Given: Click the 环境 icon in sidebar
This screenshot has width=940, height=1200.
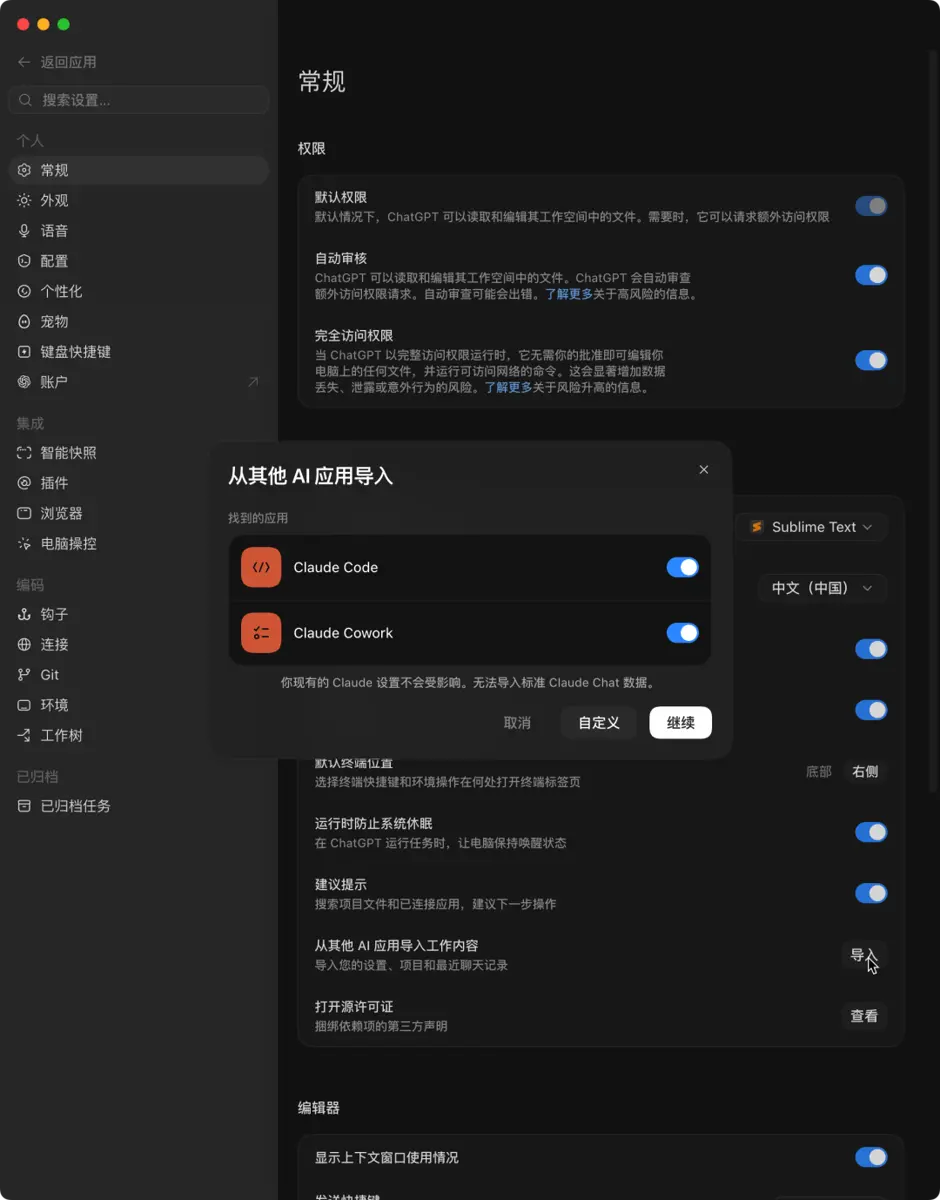Looking at the screenshot, I should (x=24, y=705).
